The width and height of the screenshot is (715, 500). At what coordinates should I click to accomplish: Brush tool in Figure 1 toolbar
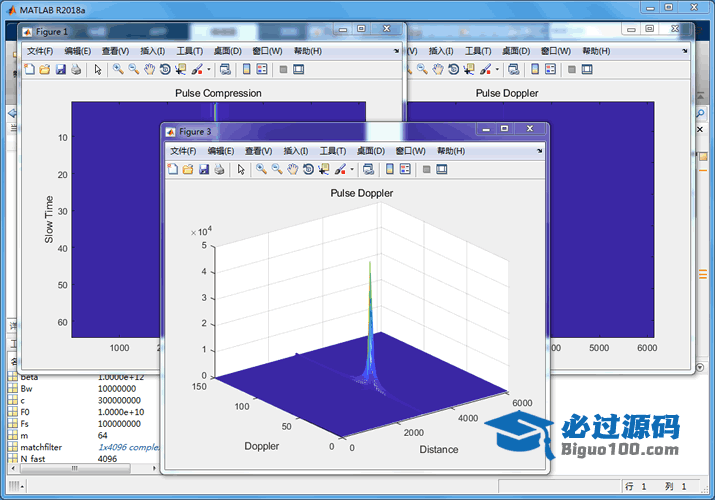point(197,69)
